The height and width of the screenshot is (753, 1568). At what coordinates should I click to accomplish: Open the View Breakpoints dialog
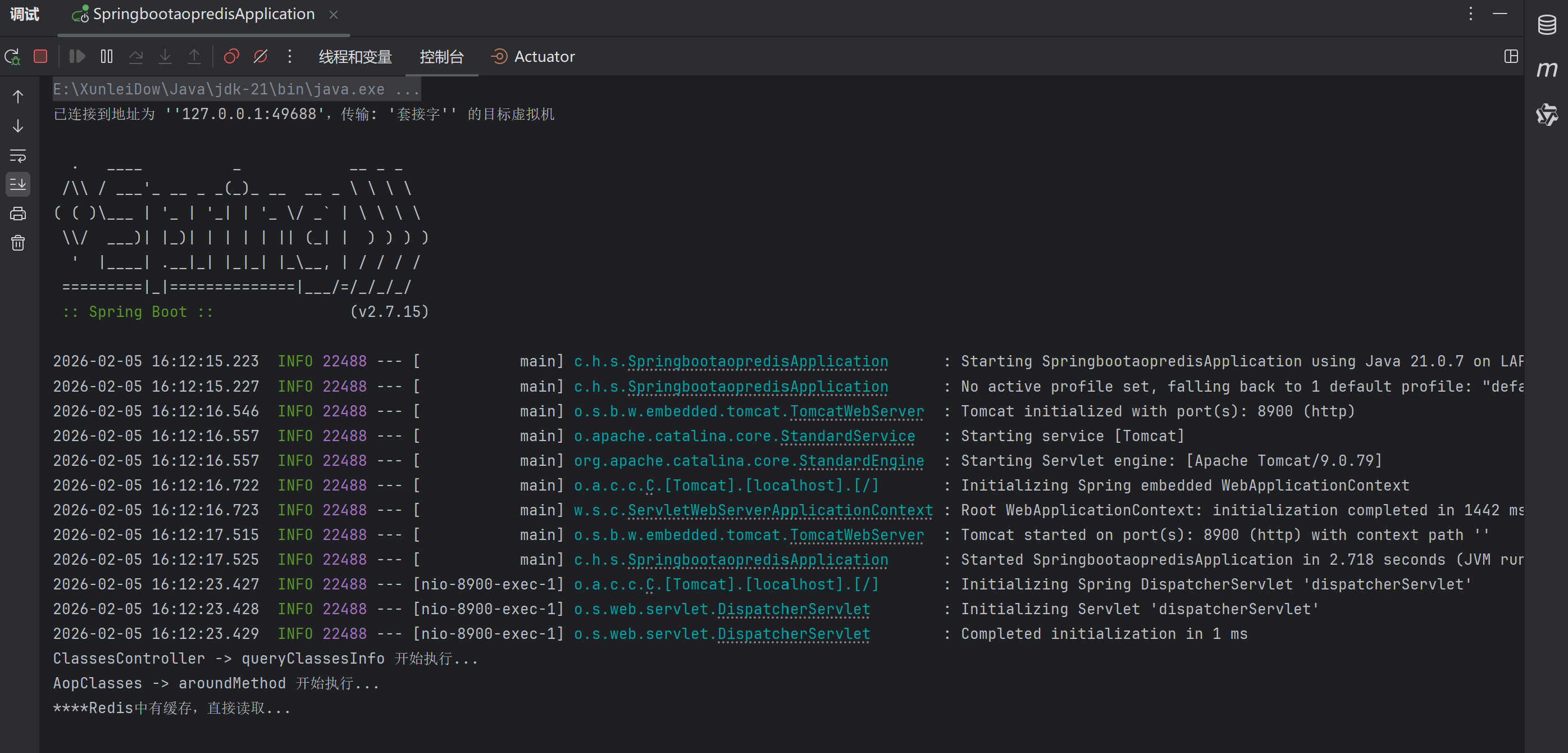(231, 57)
